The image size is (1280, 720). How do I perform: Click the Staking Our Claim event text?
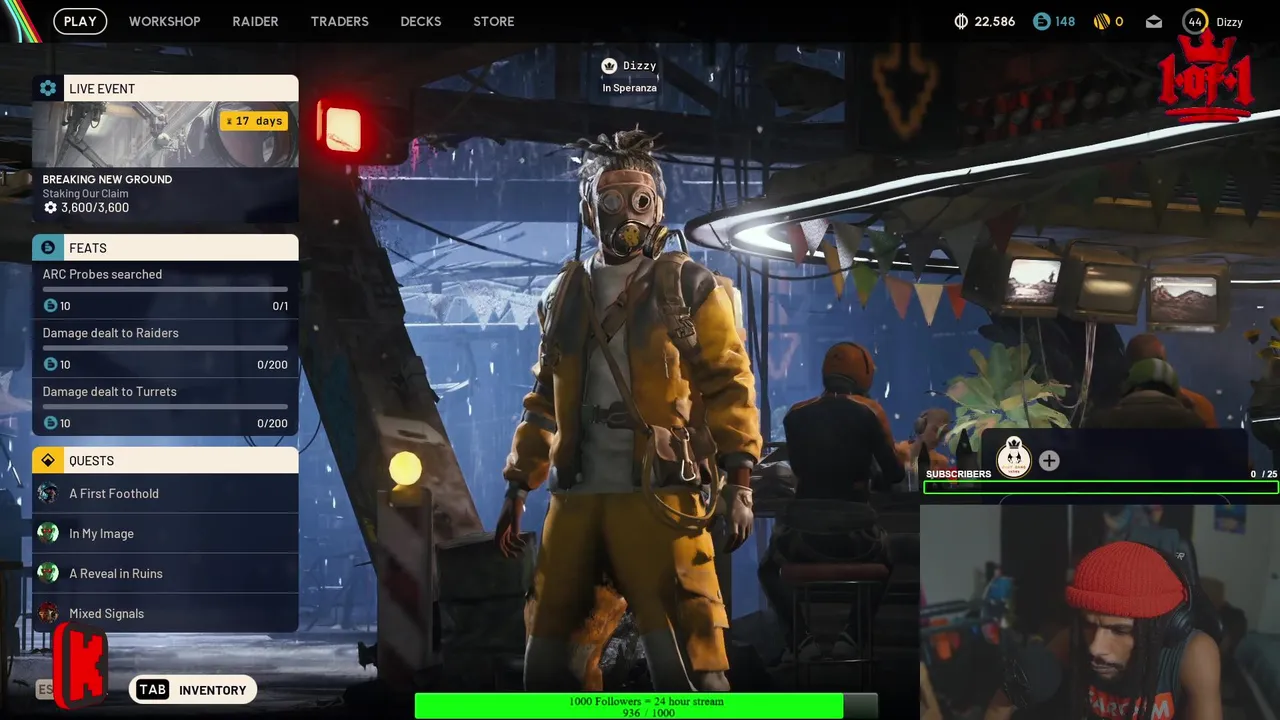click(85, 194)
